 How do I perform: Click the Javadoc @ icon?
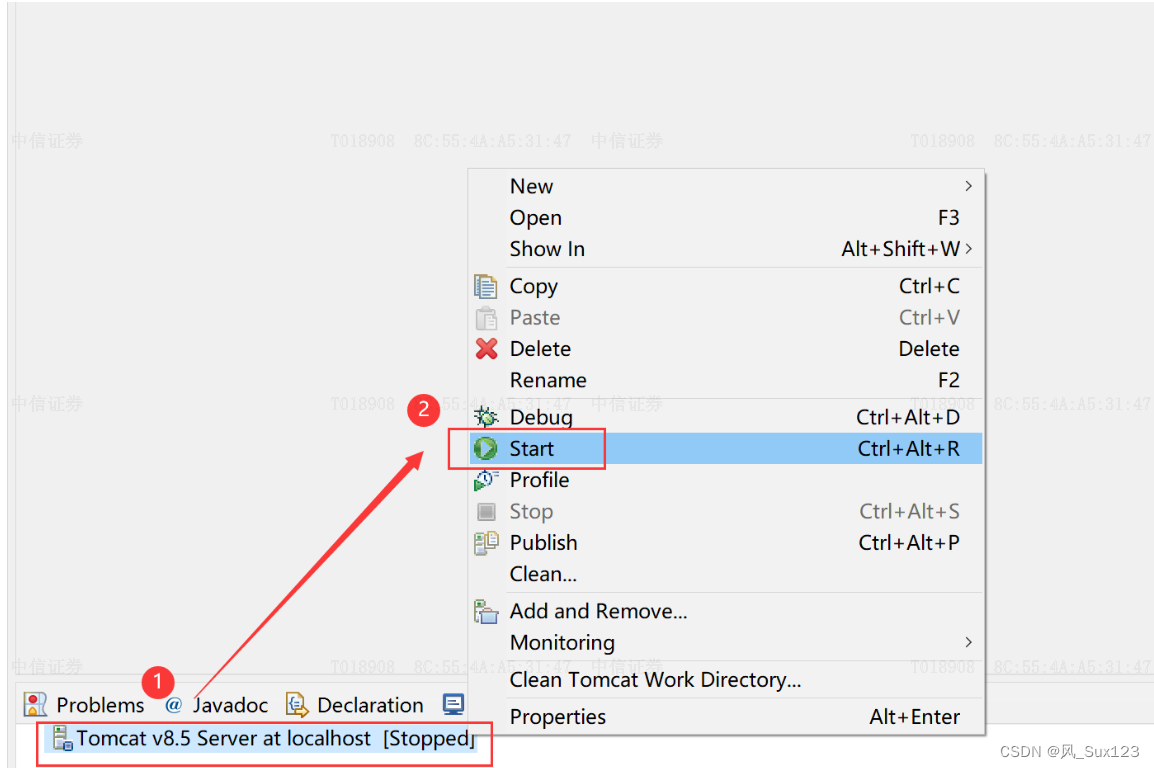pyautogui.click(x=174, y=705)
